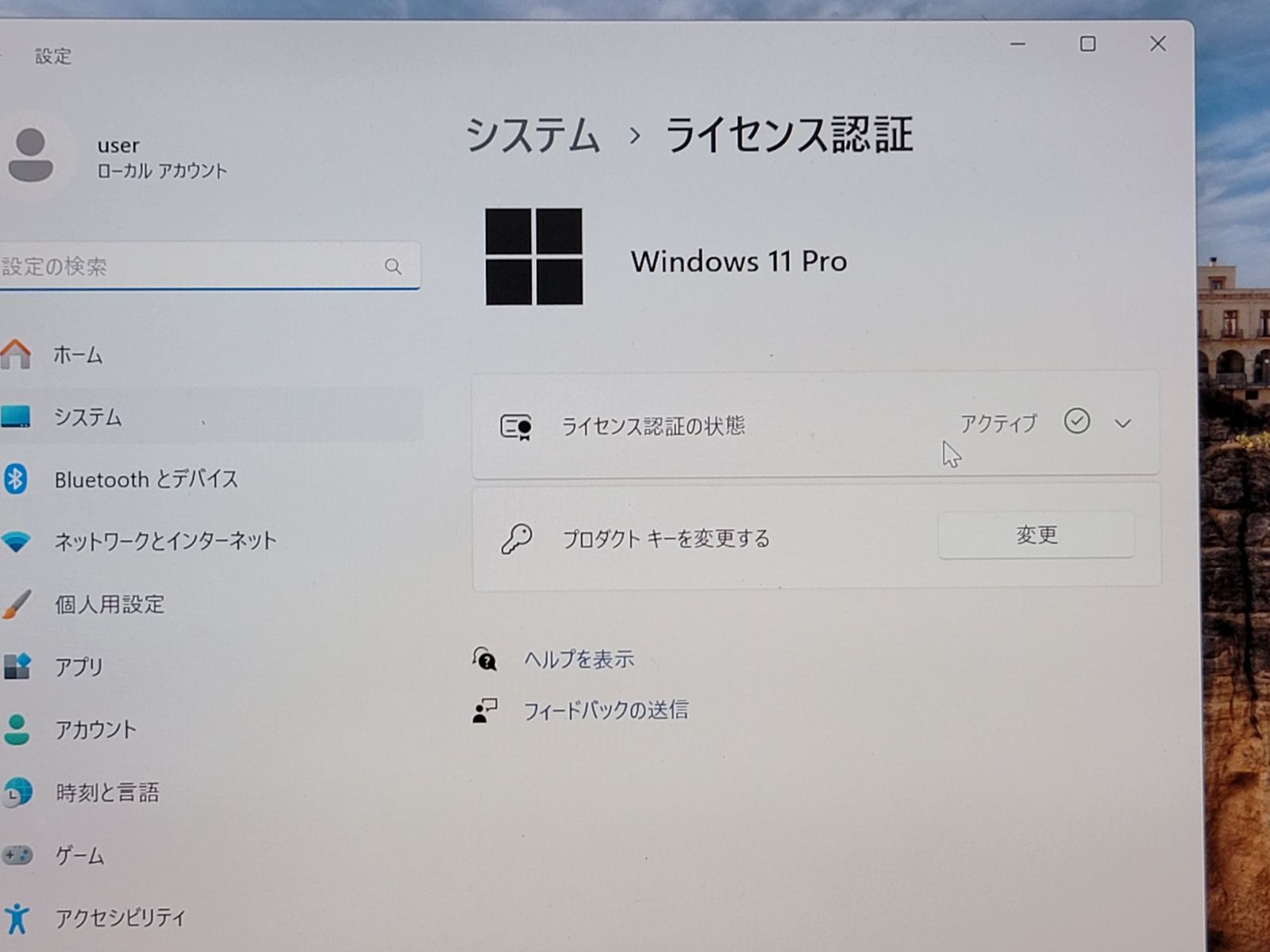1270x952 pixels.
Task: Click the Bluetooth icon in sidebar
Action: [15, 479]
